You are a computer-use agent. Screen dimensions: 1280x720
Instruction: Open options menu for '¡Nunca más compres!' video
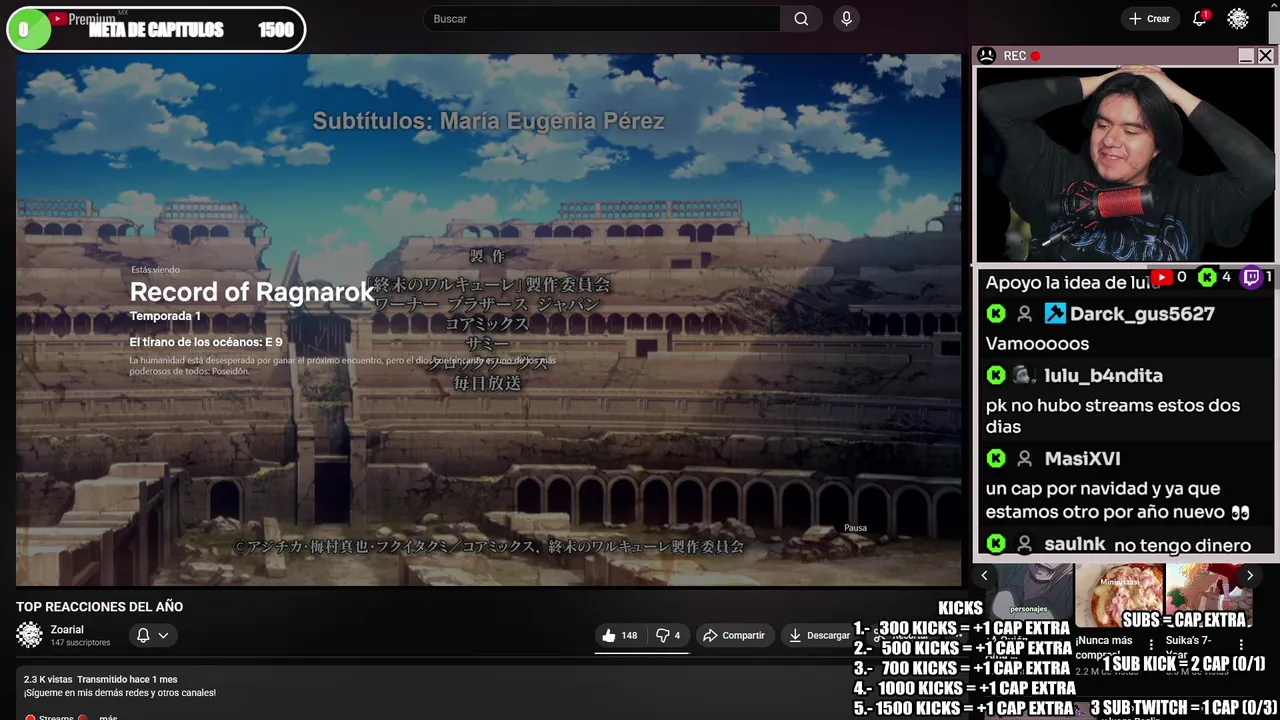click(x=1151, y=645)
